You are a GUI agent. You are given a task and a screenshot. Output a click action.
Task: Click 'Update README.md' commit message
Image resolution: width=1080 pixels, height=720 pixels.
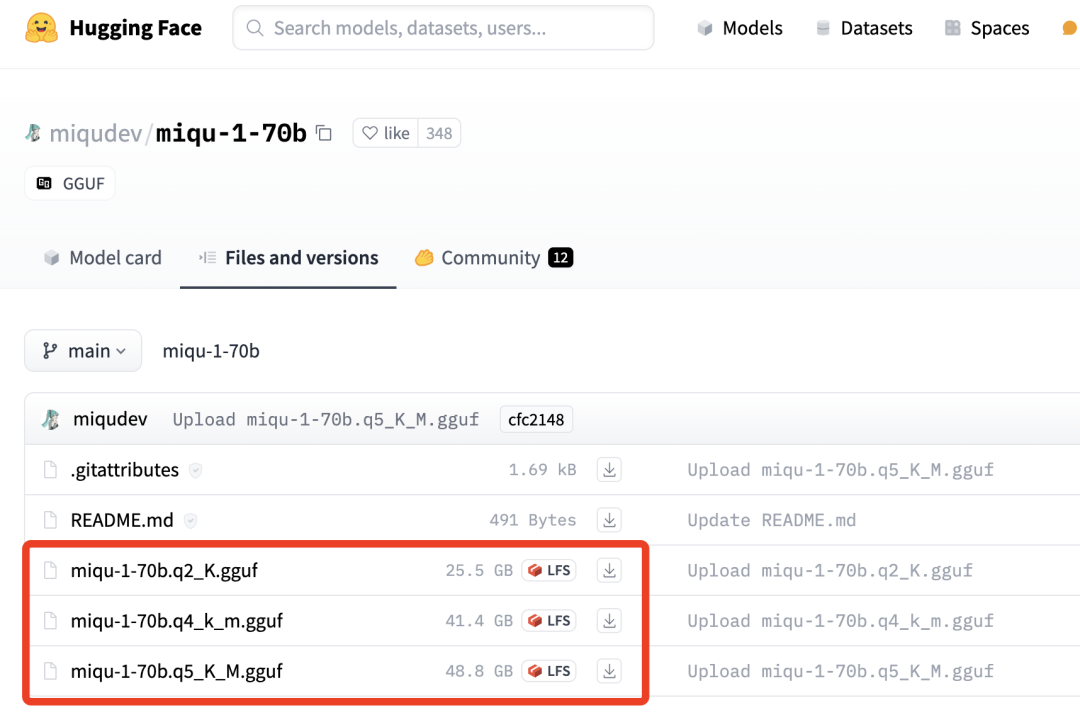(771, 520)
